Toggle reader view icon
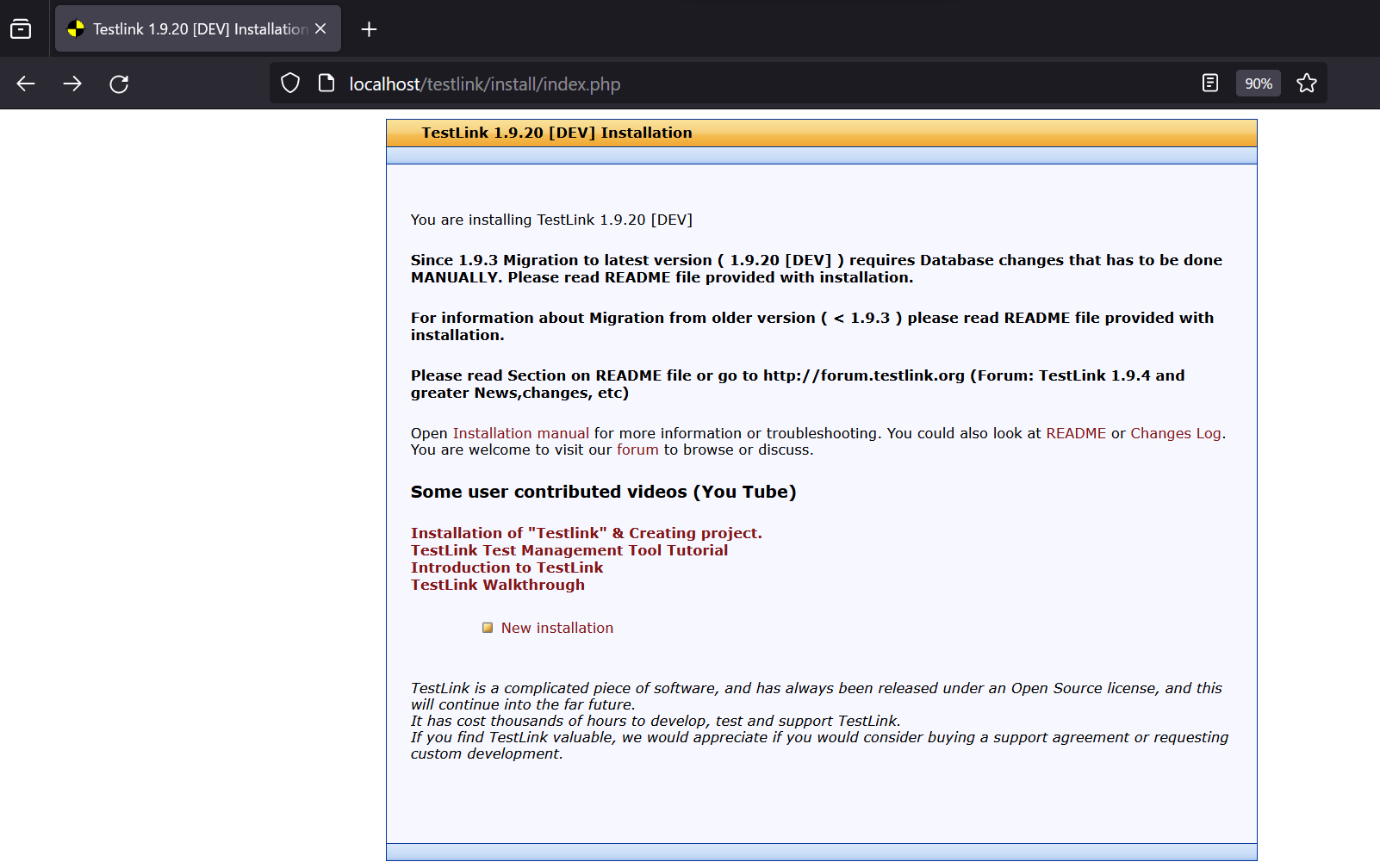Screen dimensions: 1380x868 pyautogui.click(x=1210, y=84)
